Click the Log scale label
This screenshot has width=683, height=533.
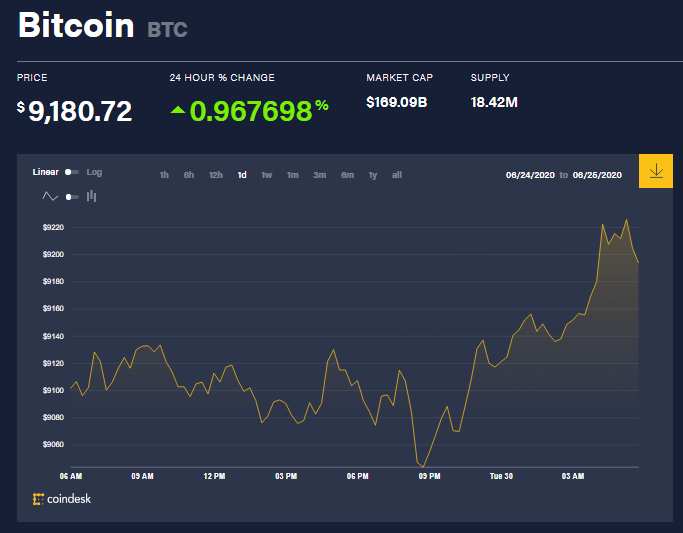[x=94, y=172]
